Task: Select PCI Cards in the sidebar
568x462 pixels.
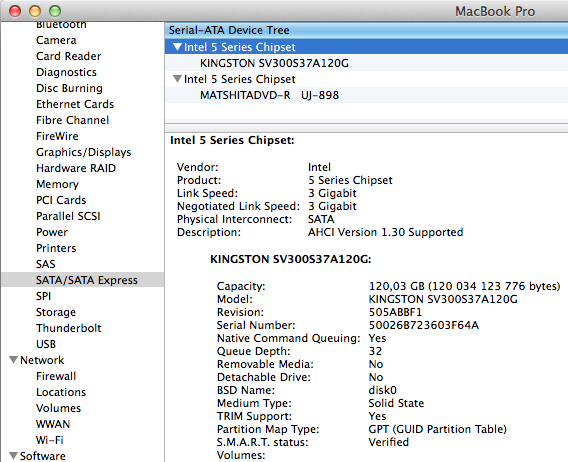Action: pos(61,200)
